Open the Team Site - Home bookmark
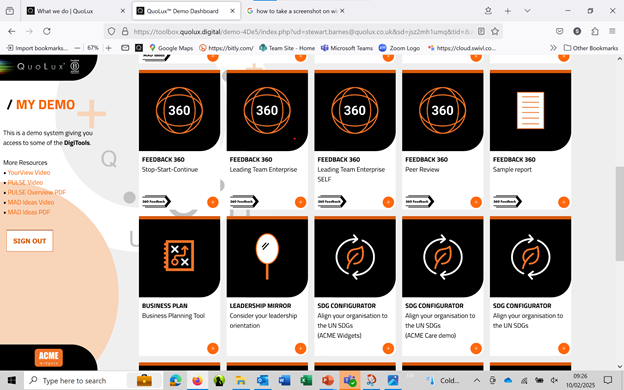624x390 pixels. pos(287,48)
